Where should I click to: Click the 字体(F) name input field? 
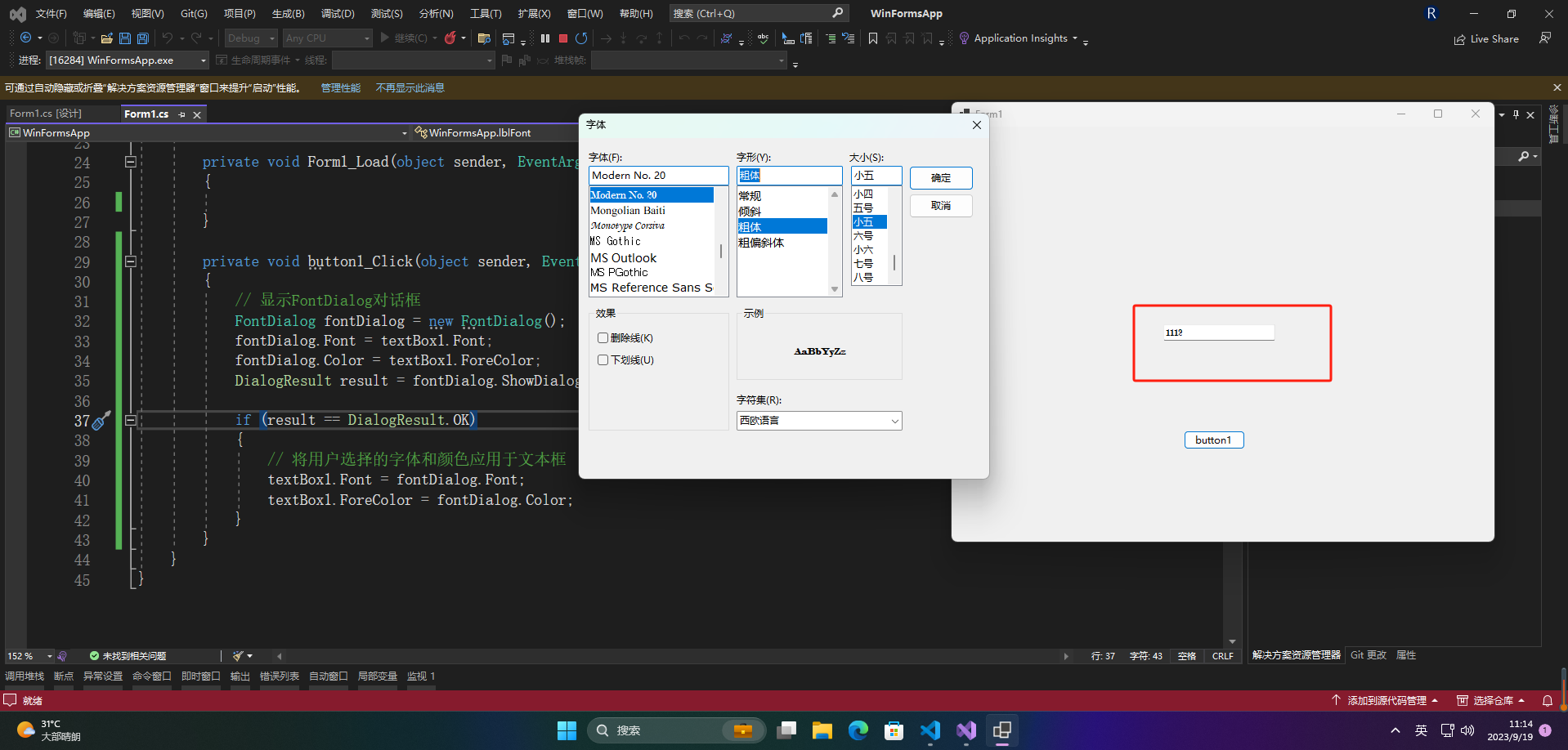point(658,176)
